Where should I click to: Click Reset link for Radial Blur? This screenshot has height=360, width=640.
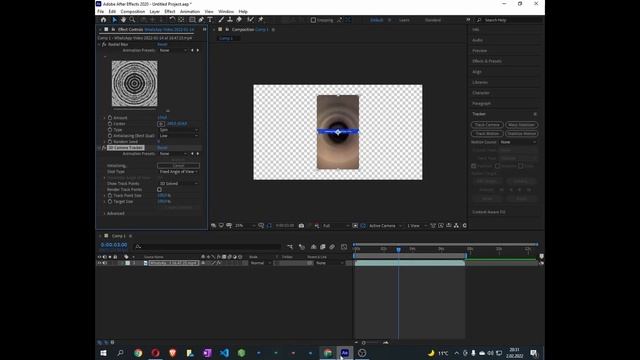click(162, 44)
